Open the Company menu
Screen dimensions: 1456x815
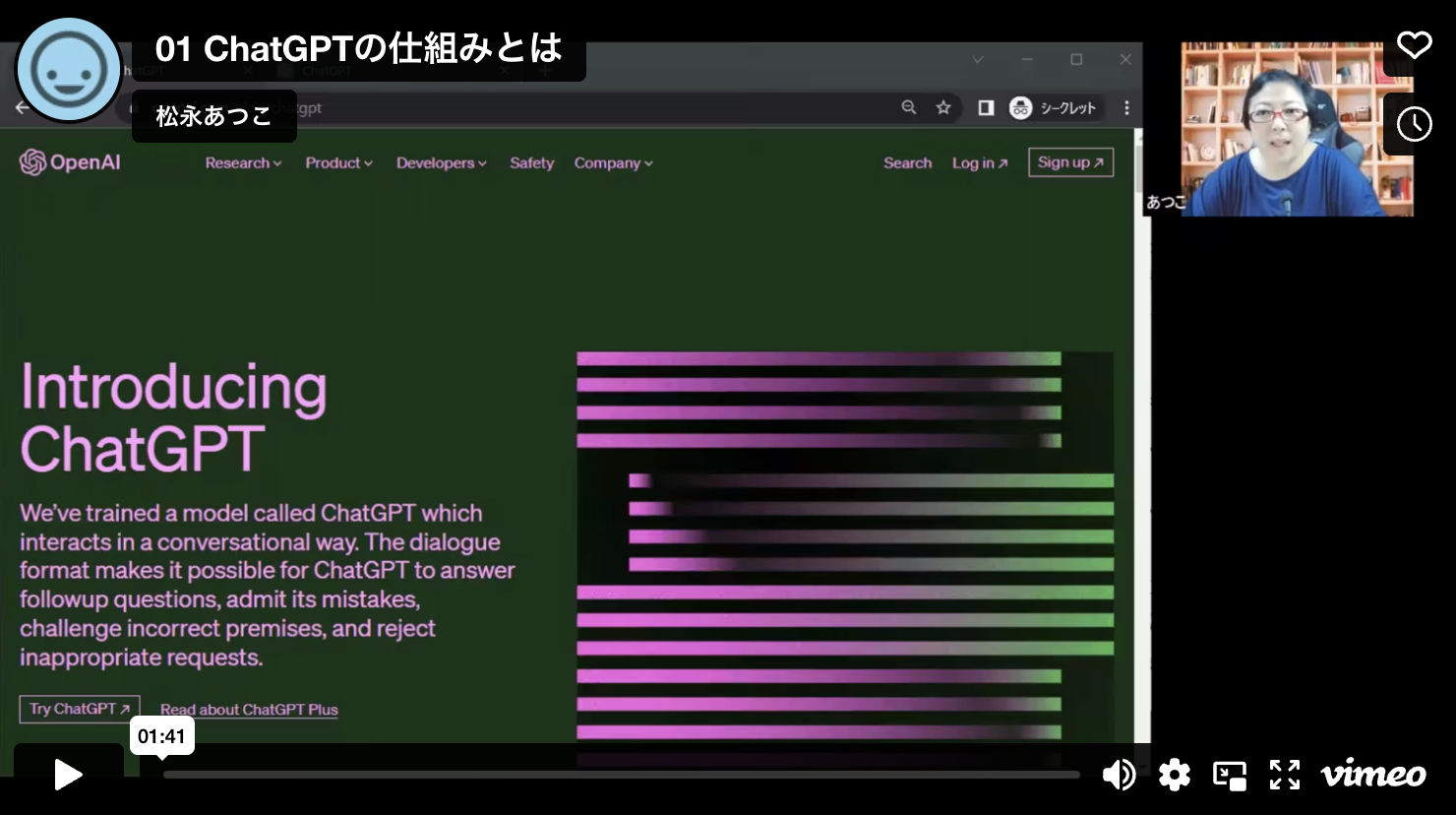click(613, 163)
